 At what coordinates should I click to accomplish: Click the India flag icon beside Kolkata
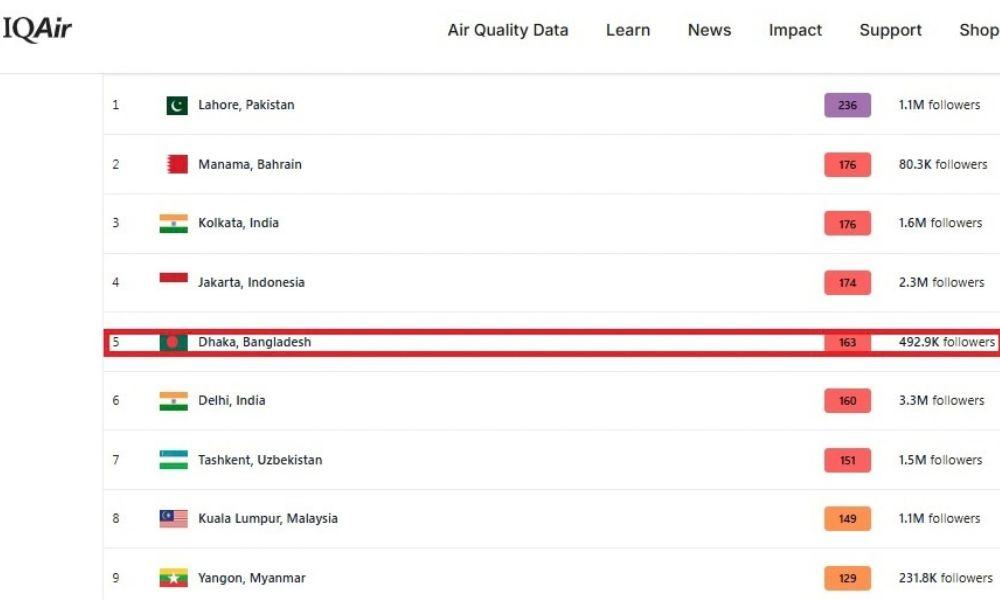pos(173,223)
